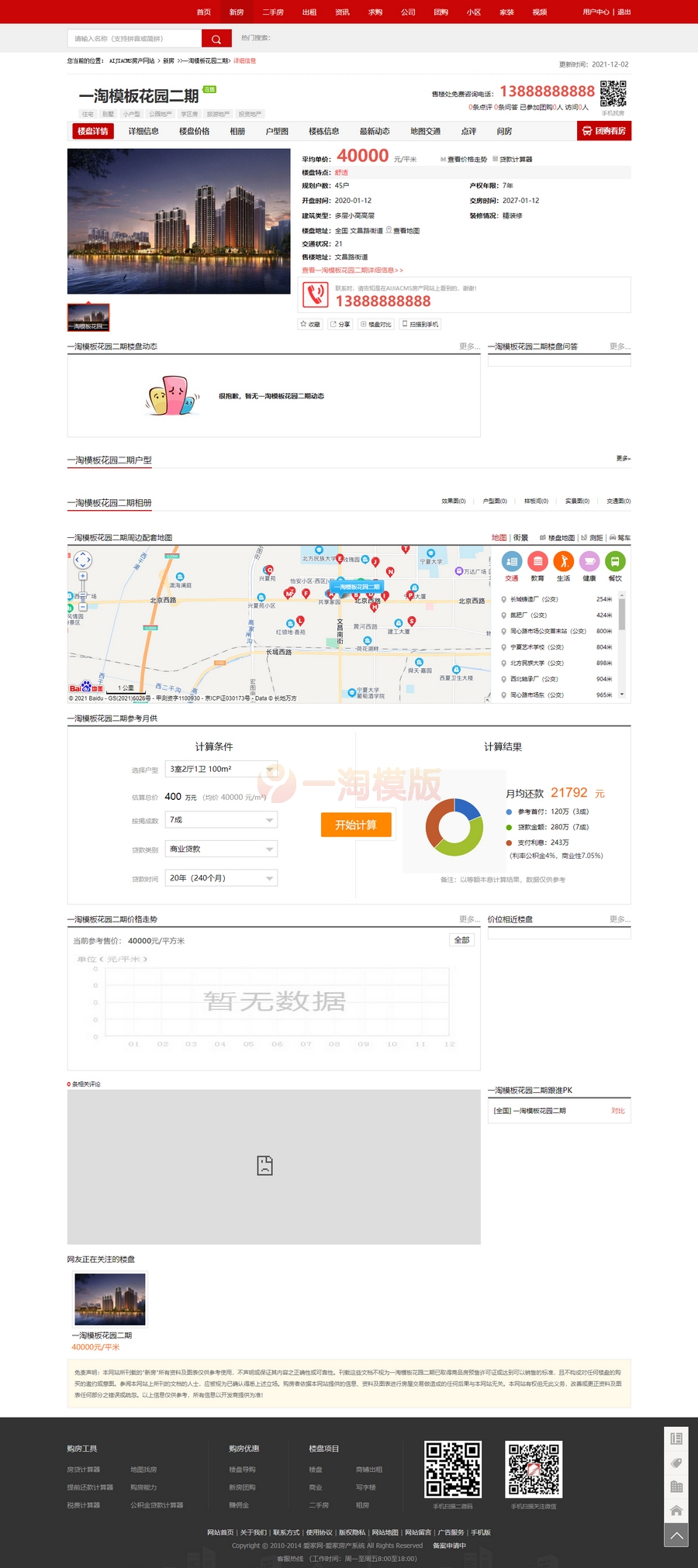The height and width of the screenshot is (1568, 698).
Task: Open 二手房 in top navigation
Action: [273, 12]
